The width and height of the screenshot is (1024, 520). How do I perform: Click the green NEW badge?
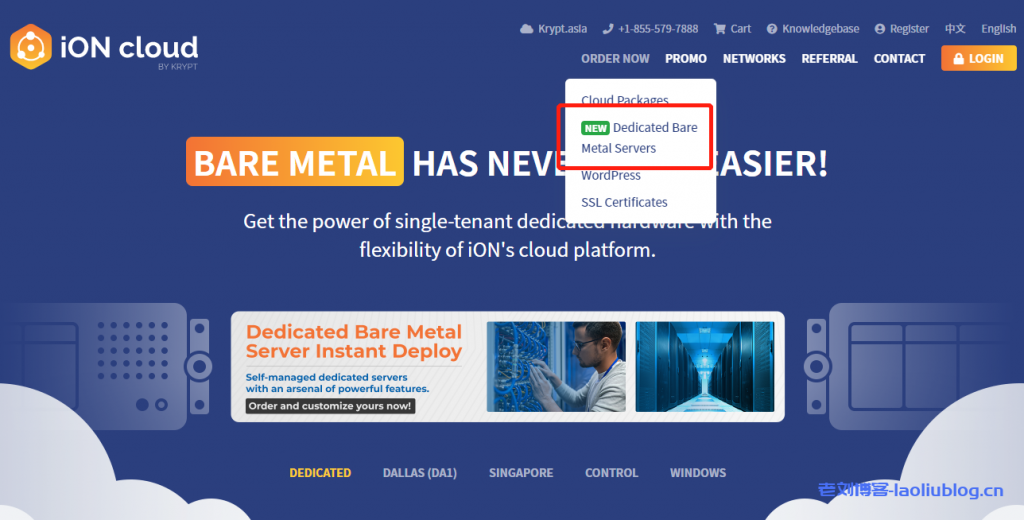coord(596,128)
